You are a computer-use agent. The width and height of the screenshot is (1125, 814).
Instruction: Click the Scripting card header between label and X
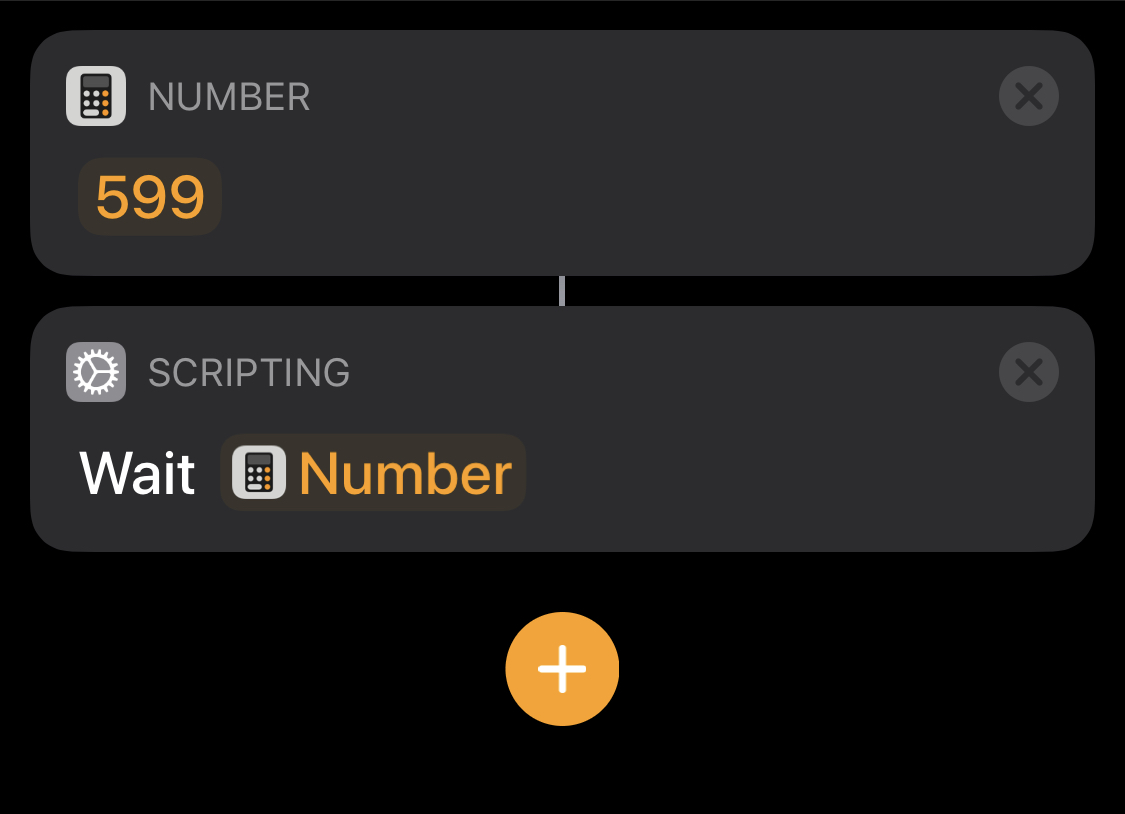coord(670,373)
